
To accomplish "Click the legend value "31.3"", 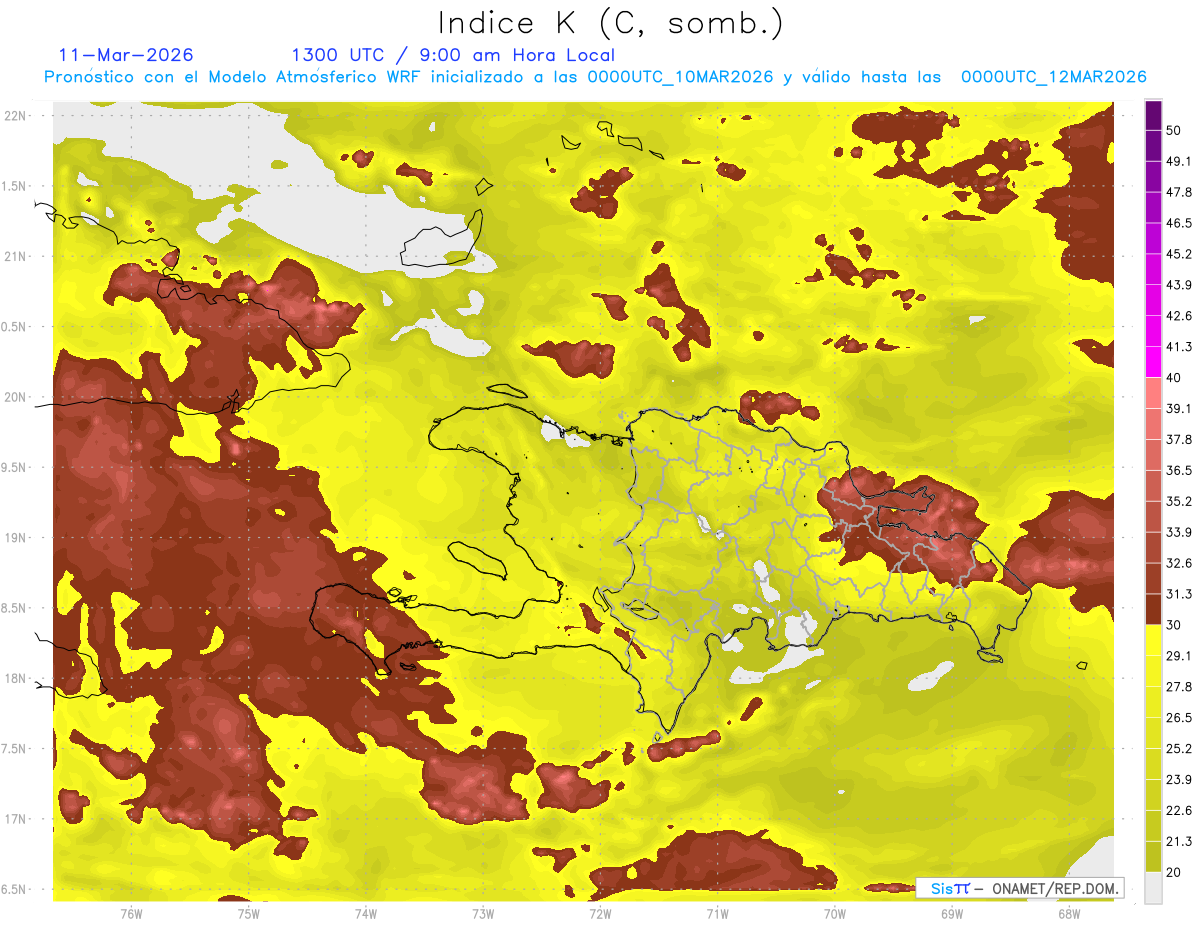I will [x=1179, y=594].
